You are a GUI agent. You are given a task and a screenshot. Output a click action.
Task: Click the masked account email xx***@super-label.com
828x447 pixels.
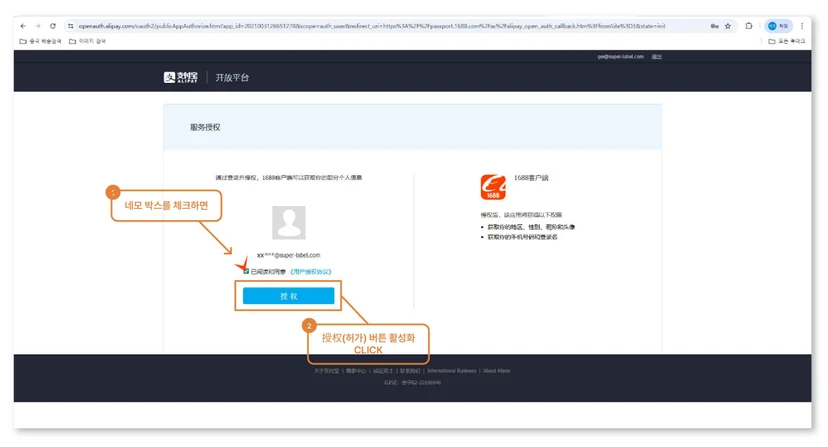pos(288,255)
